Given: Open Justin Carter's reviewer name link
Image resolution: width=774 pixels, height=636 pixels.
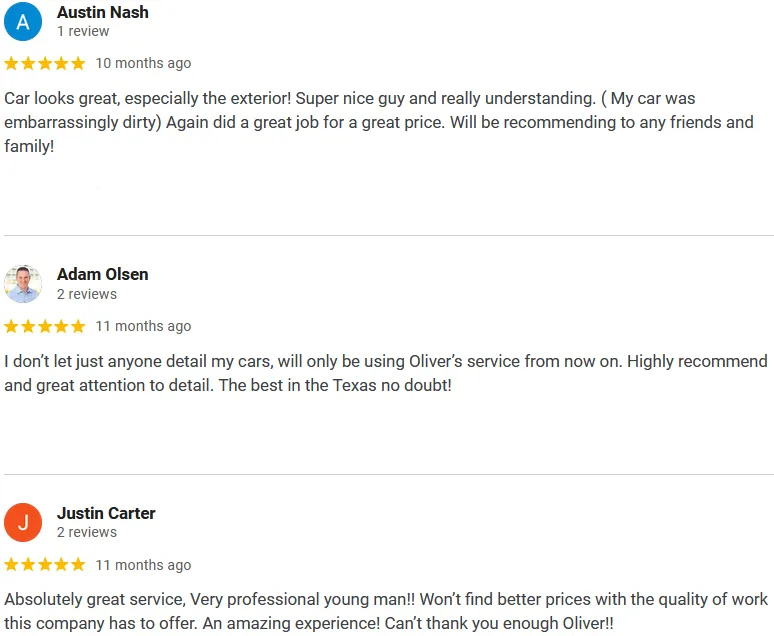Looking at the screenshot, I should coord(106,513).
